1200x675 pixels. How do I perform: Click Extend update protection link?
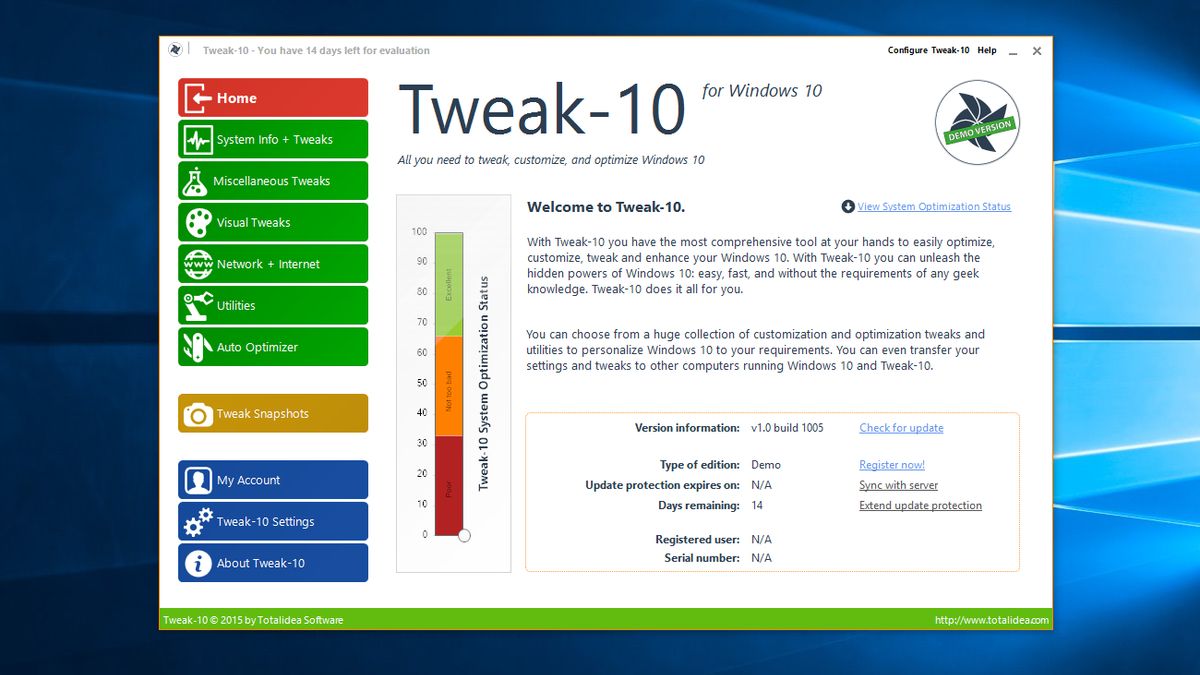tap(920, 506)
